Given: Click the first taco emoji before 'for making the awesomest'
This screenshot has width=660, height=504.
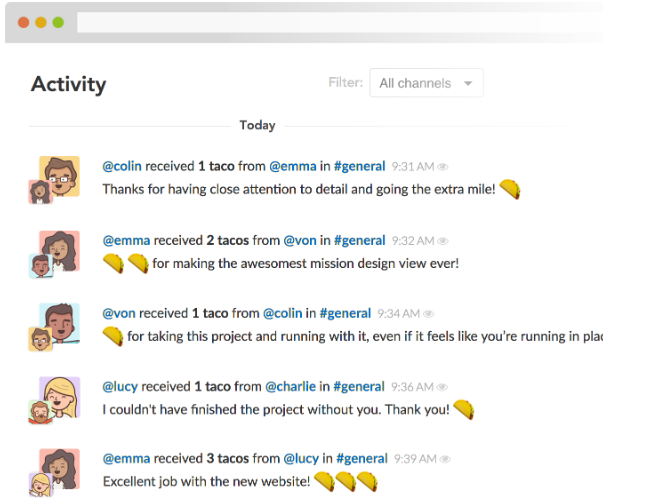Looking at the screenshot, I should click(114, 264).
